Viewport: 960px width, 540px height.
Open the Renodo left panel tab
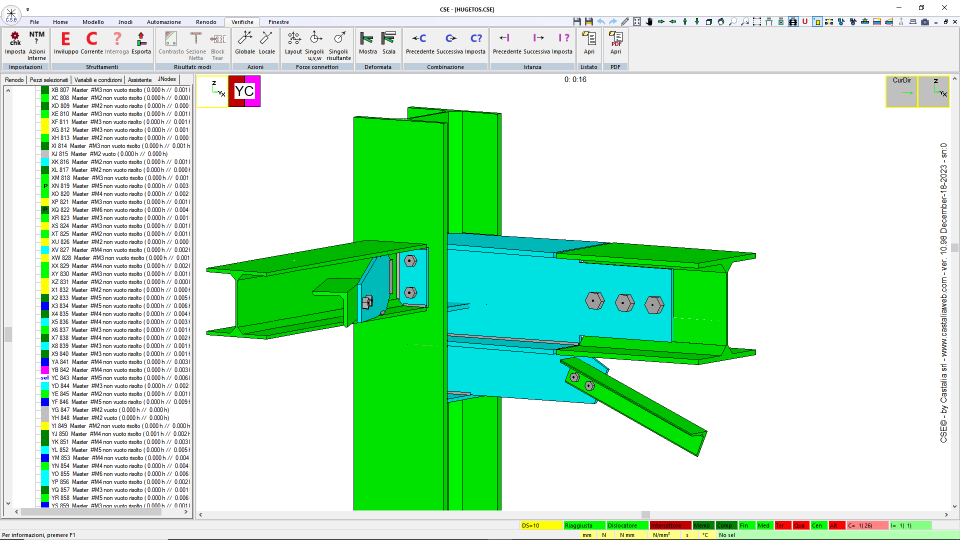(14, 80)
